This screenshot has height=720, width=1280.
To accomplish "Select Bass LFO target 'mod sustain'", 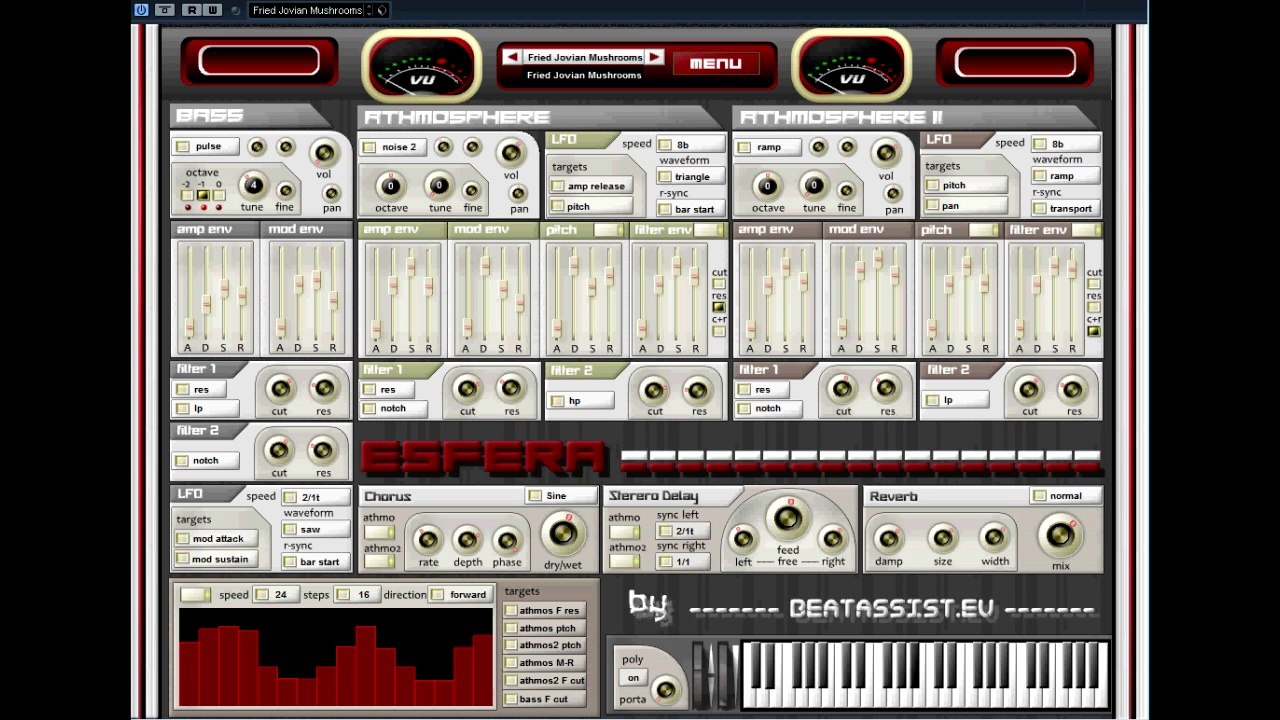I will click(217, 559).
